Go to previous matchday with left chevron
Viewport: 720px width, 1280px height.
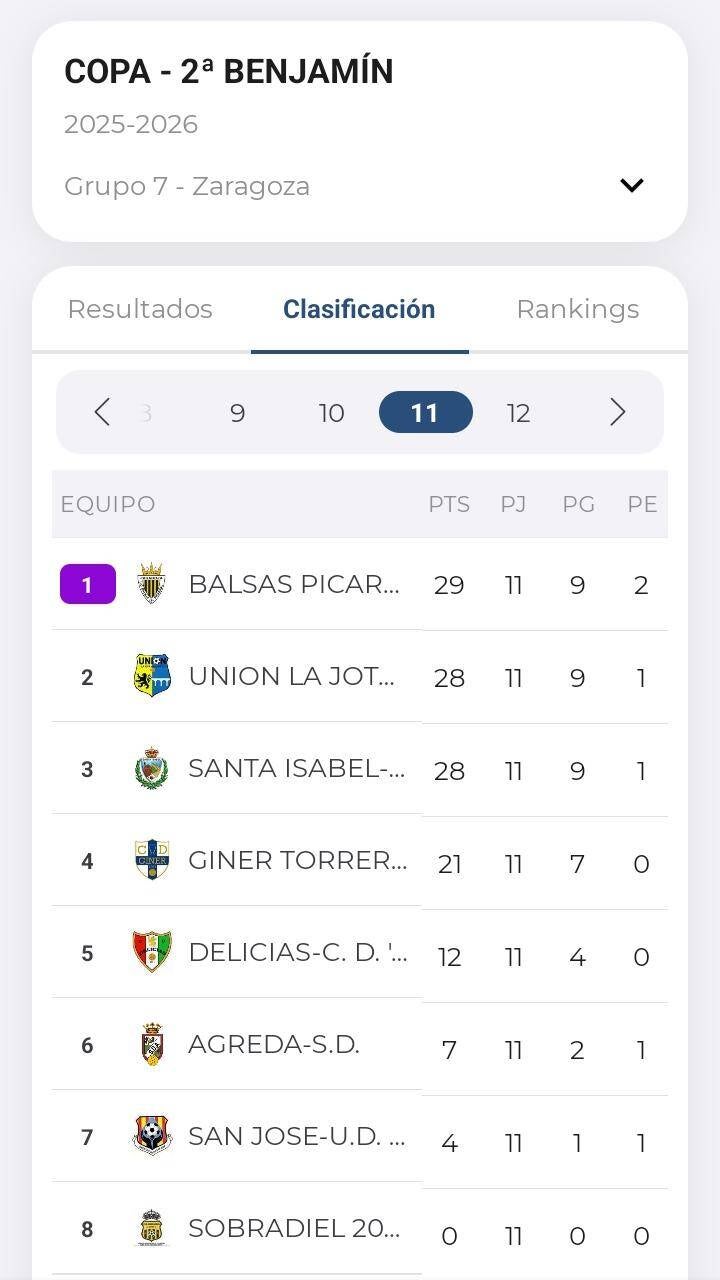[x=101, y=412]
